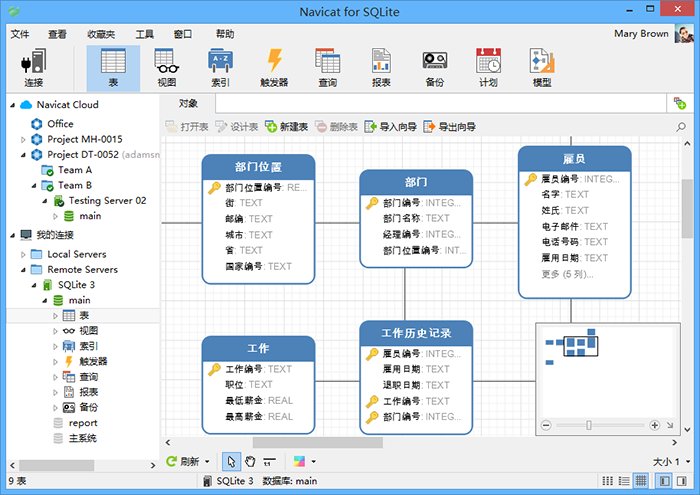
Task: Click the 删除表 delete table button
Action: pyautogui.click(x=336, y=127)
